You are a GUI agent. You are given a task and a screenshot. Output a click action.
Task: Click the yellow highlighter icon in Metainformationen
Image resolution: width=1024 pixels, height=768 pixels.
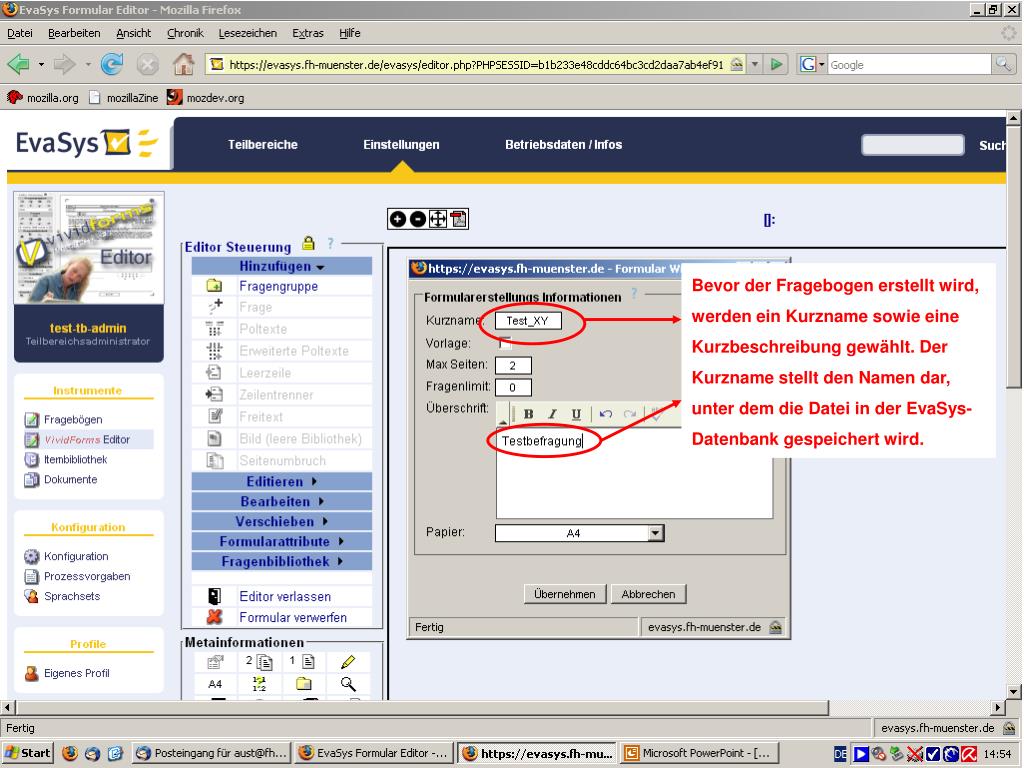point(348,662)
